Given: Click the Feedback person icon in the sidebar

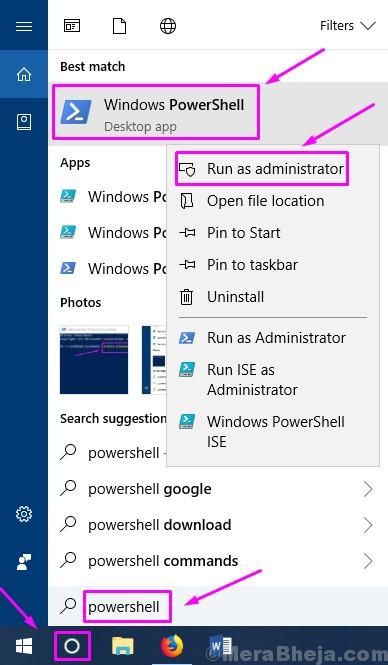Looking at the screenshot, I should pyautogui.click(x=24, y=562).
